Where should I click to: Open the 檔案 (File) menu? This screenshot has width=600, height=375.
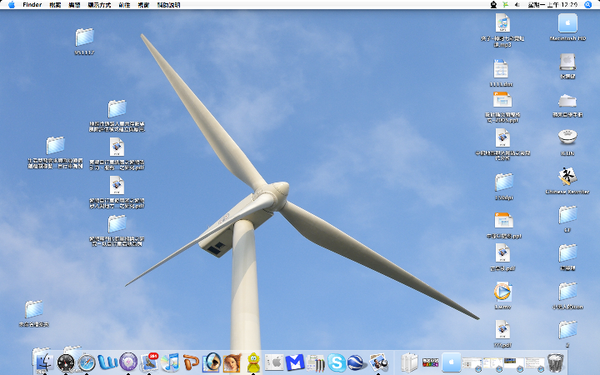pos(55,5)
